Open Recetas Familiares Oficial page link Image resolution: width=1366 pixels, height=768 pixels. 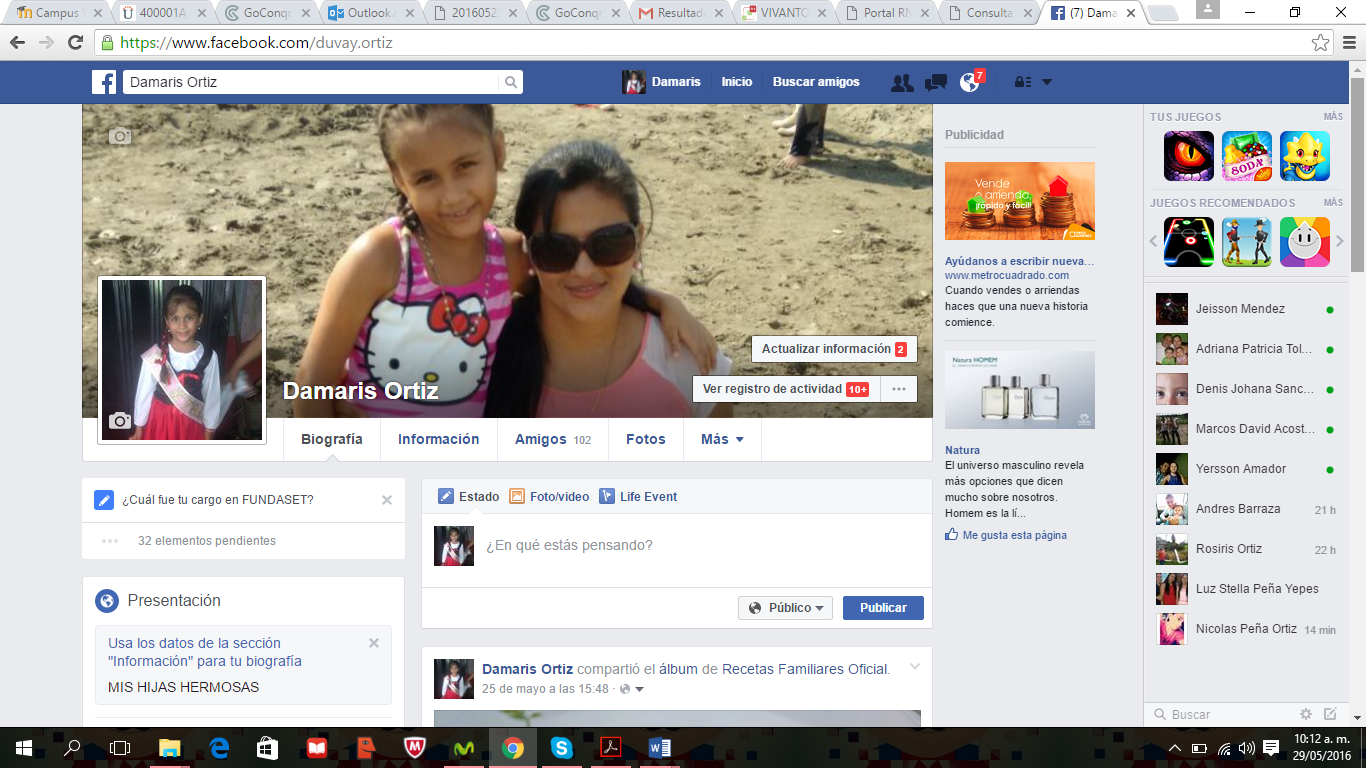[805, 669]
